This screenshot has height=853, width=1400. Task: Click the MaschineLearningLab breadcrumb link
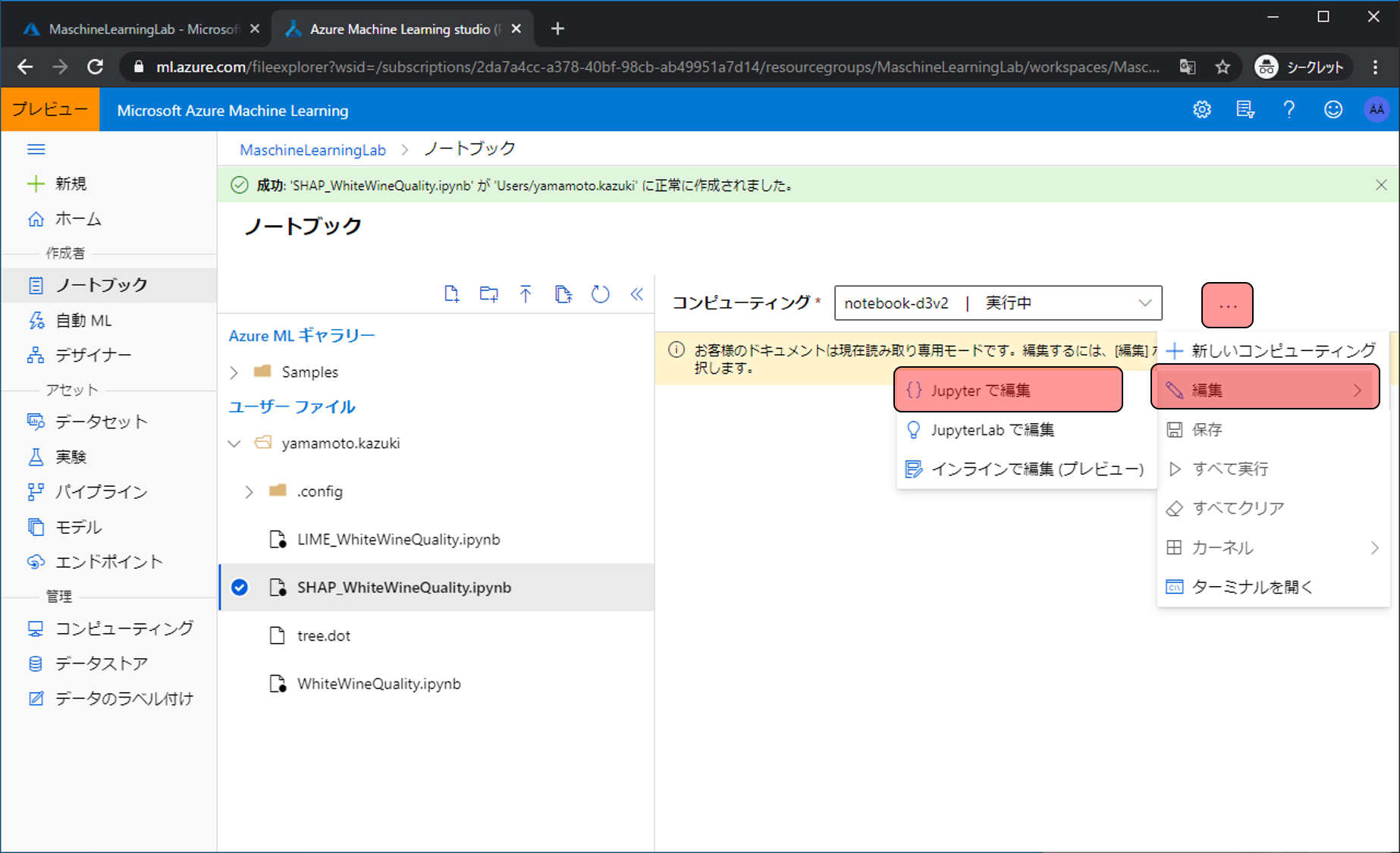312,150
